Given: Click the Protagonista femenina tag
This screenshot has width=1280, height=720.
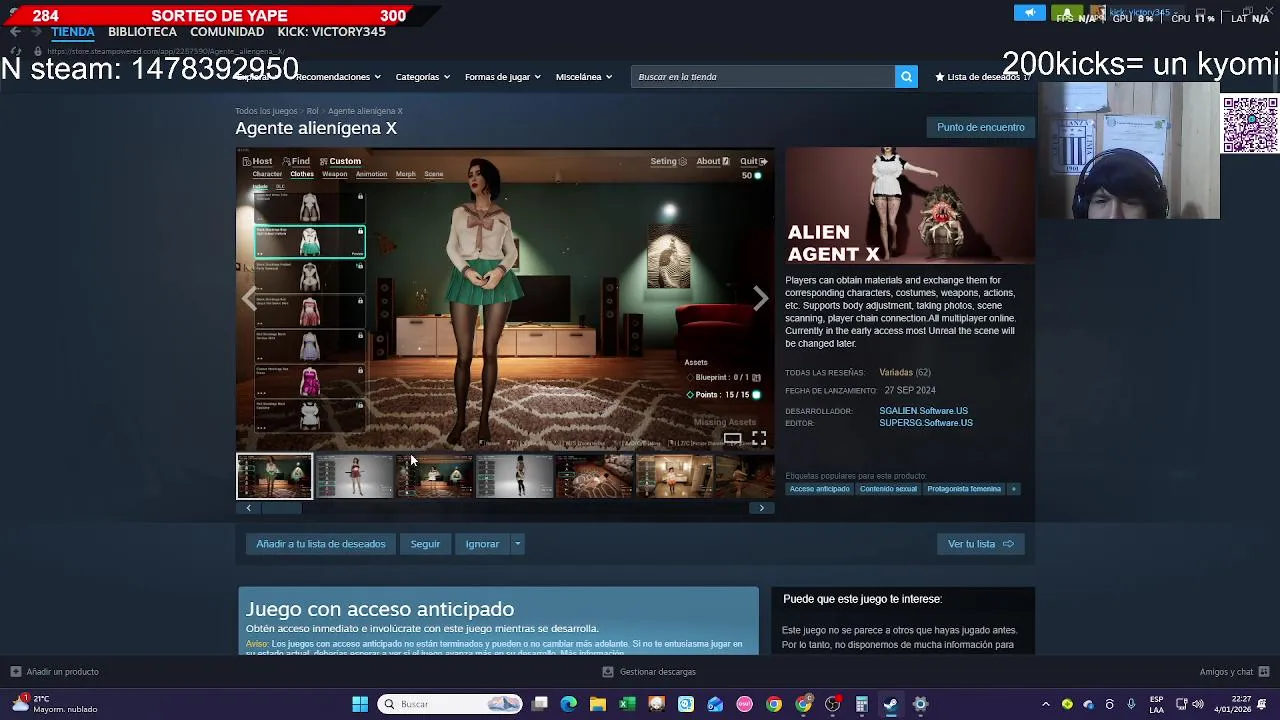Looking at the screenshot, I should click(x=964, y=489).
